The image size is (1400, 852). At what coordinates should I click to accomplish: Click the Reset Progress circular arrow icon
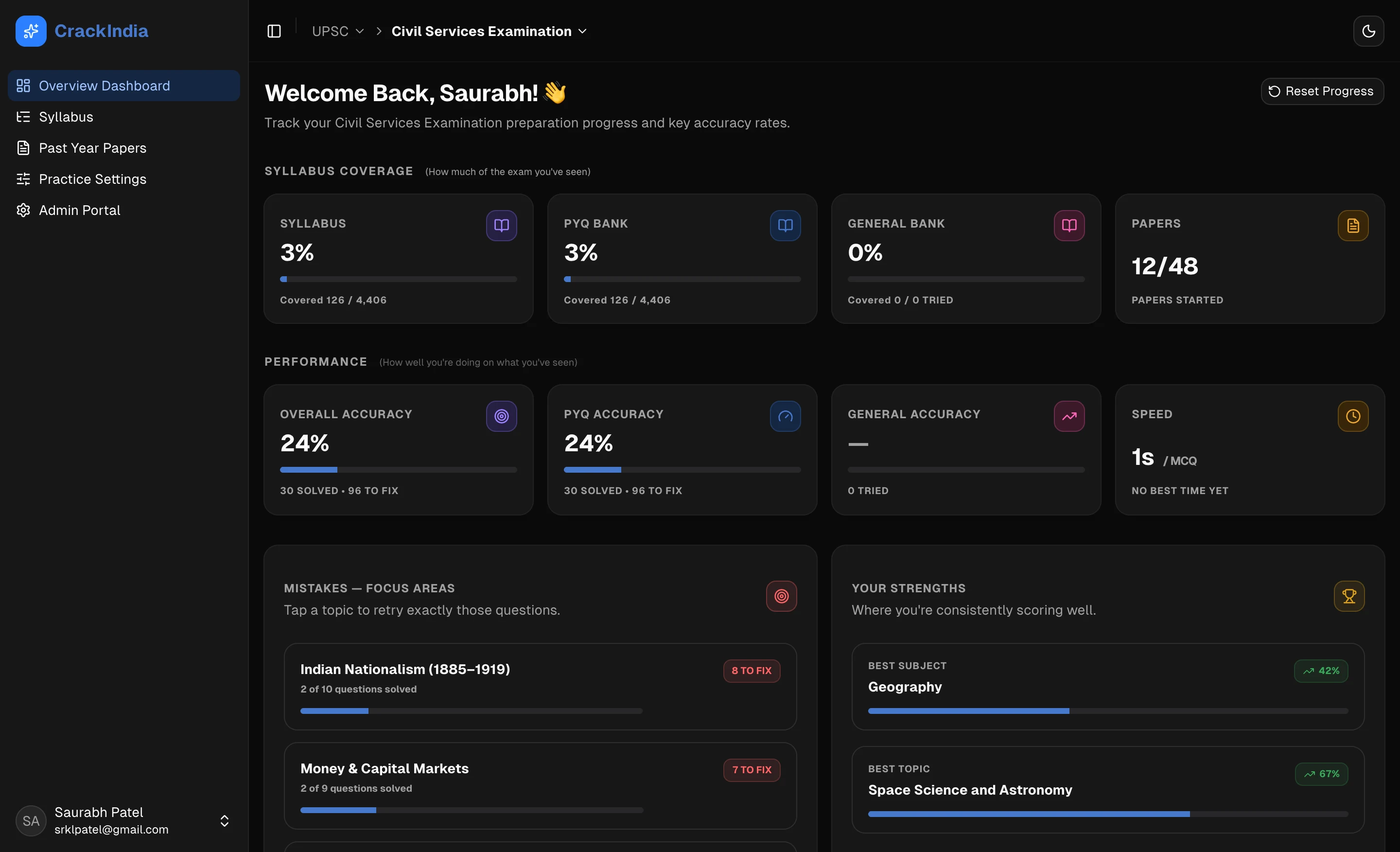tap(1275, 91)
